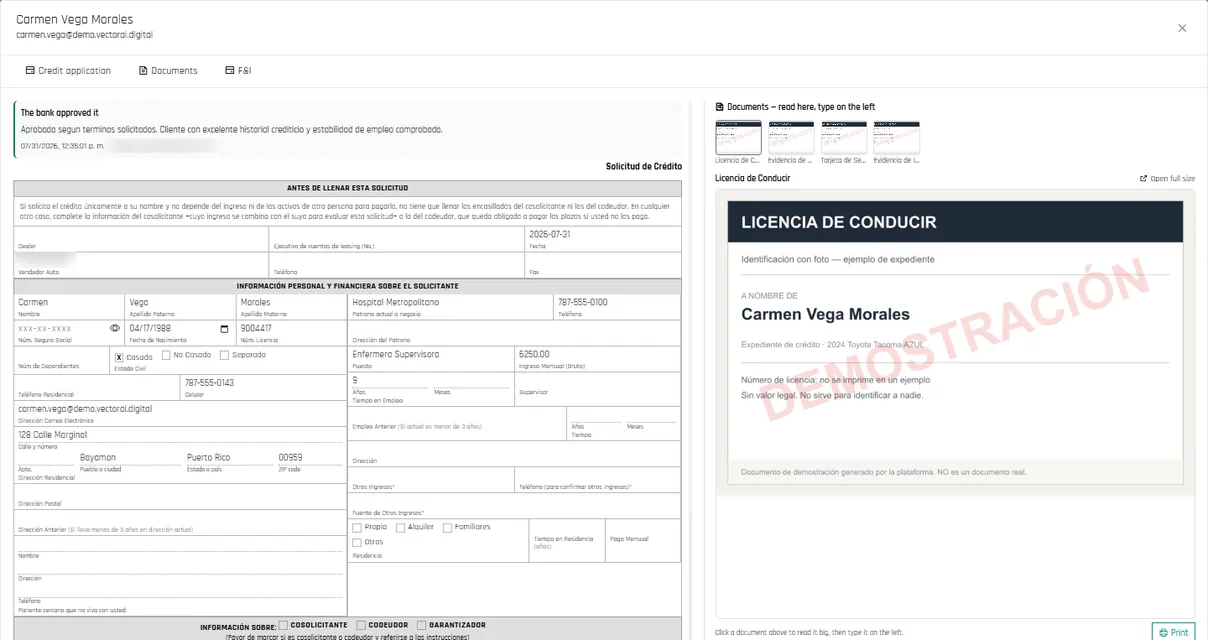Close the Carmen Vega Morales dialog
This screenshot has width=1208, height=640.
click(x=1182, y=28)
